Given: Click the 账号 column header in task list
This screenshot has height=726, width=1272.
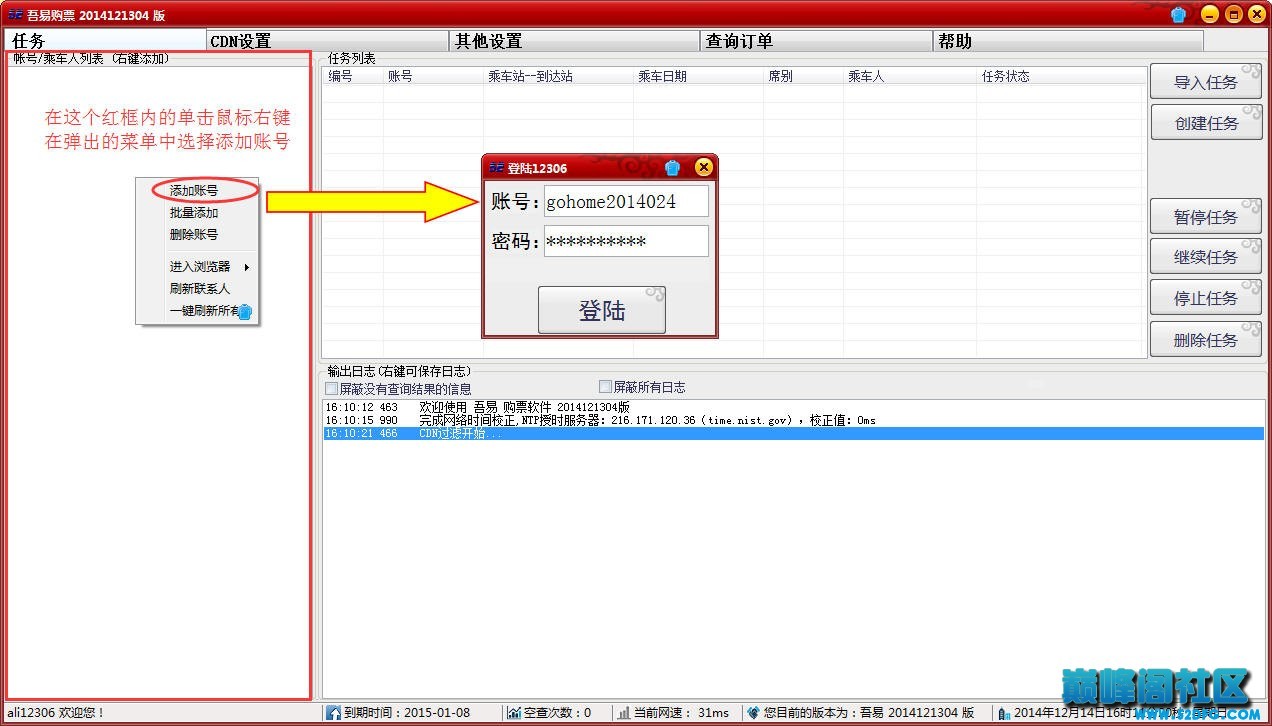Looking at the screenshot, I should point(433,76).
